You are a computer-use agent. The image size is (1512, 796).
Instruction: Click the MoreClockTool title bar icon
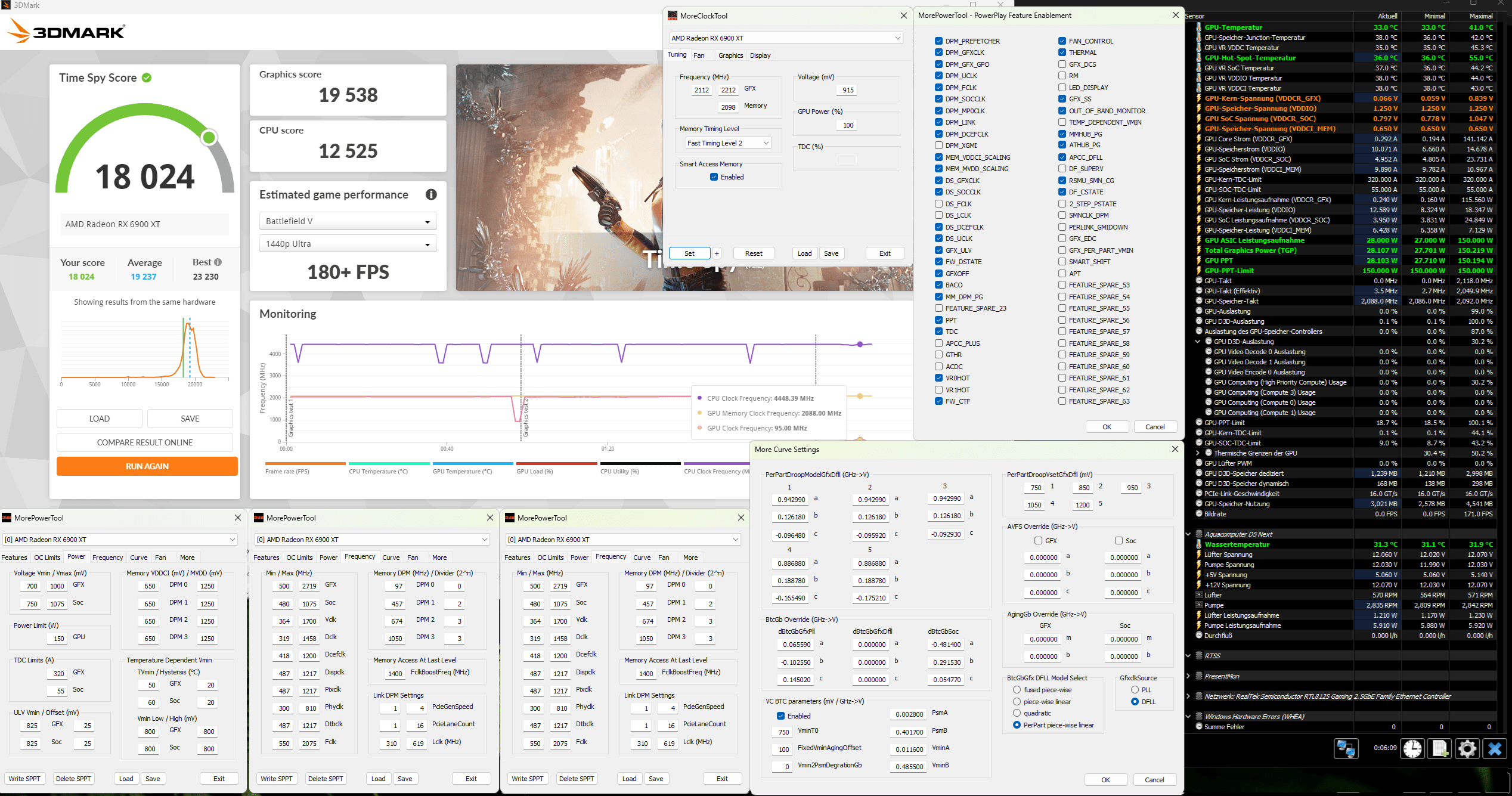pos(673,16)
